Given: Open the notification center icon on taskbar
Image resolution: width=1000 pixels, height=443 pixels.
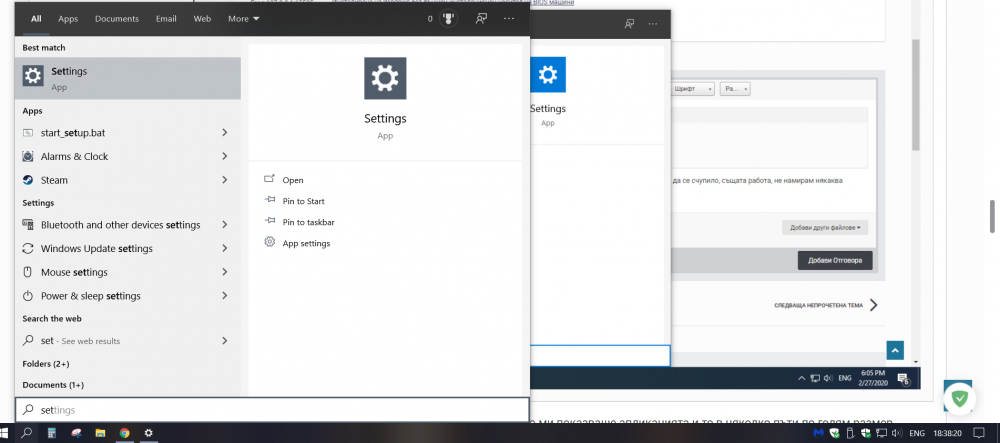Looking at the screenshot, I should click(979, 433).
